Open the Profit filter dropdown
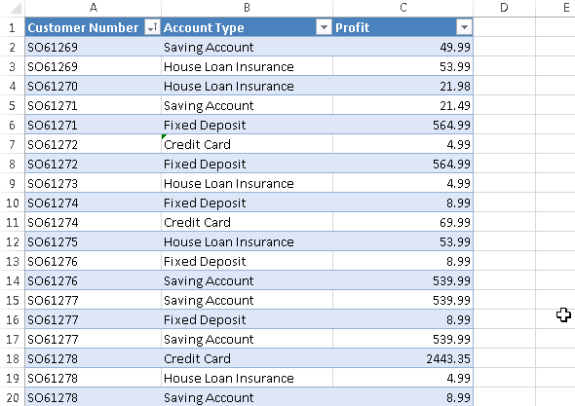This screenshot has height=406, width=575. 464,27
